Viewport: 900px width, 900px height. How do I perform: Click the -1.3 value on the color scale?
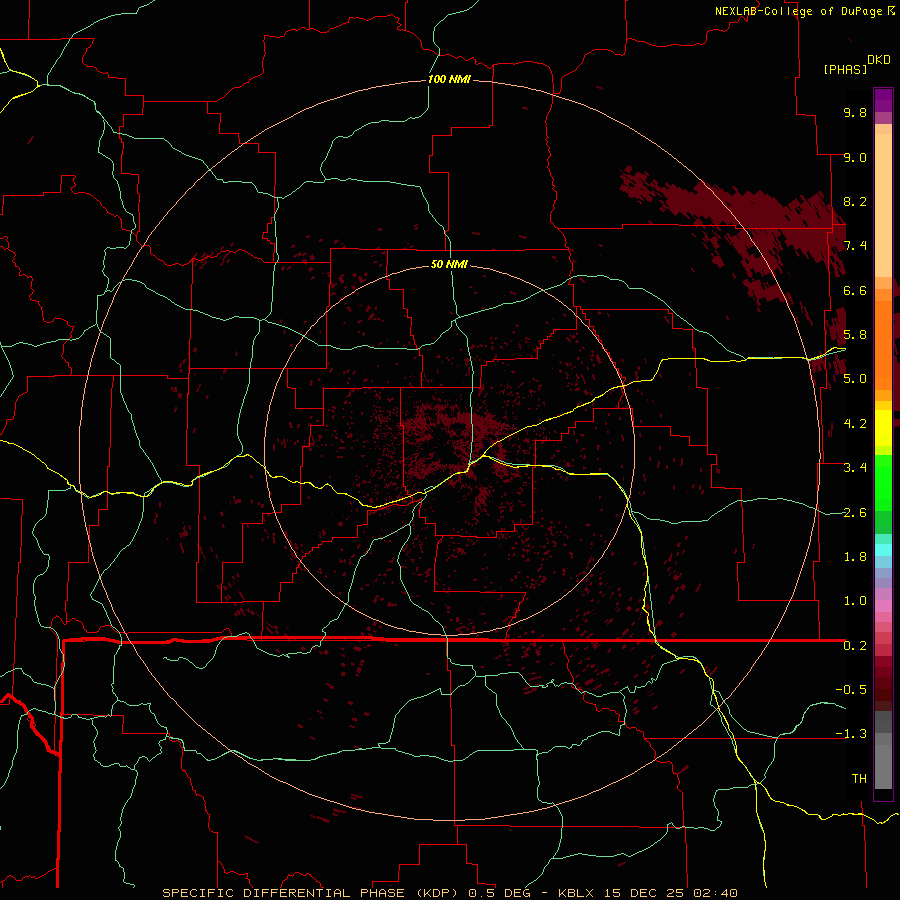851,734
